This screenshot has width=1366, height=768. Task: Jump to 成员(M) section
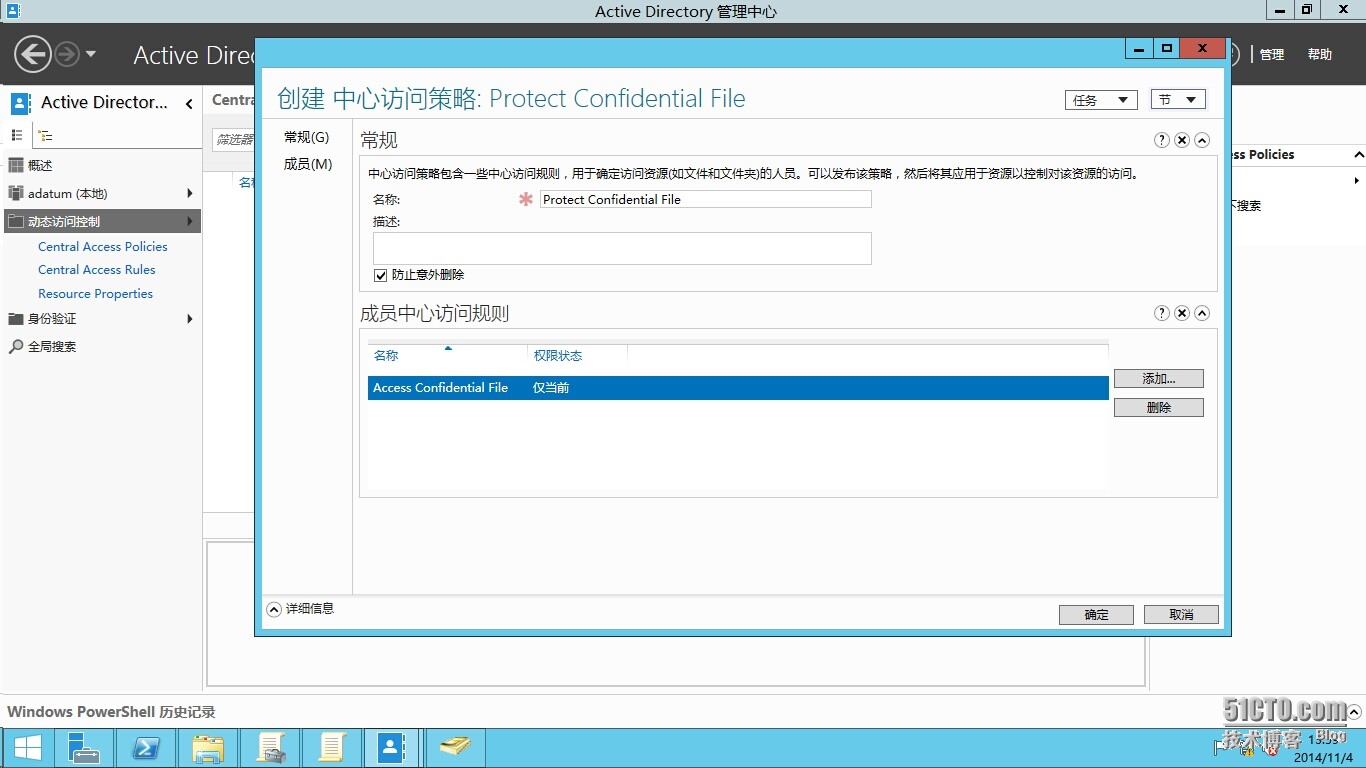click(x=308, y=164)
